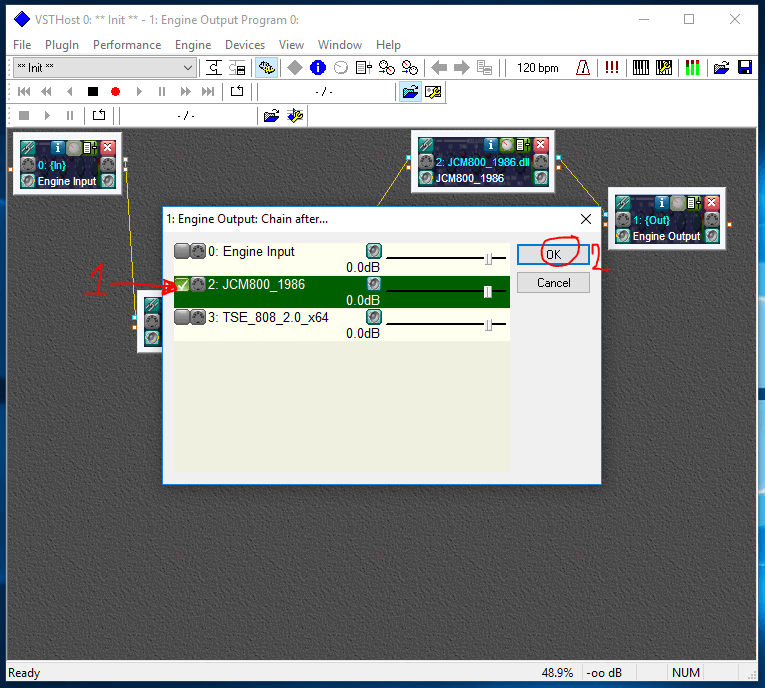Viewport: 765px width, 688px height.
Task: Open info on the JCM800_1986 plugin node
Action: (x=491, y=144)
